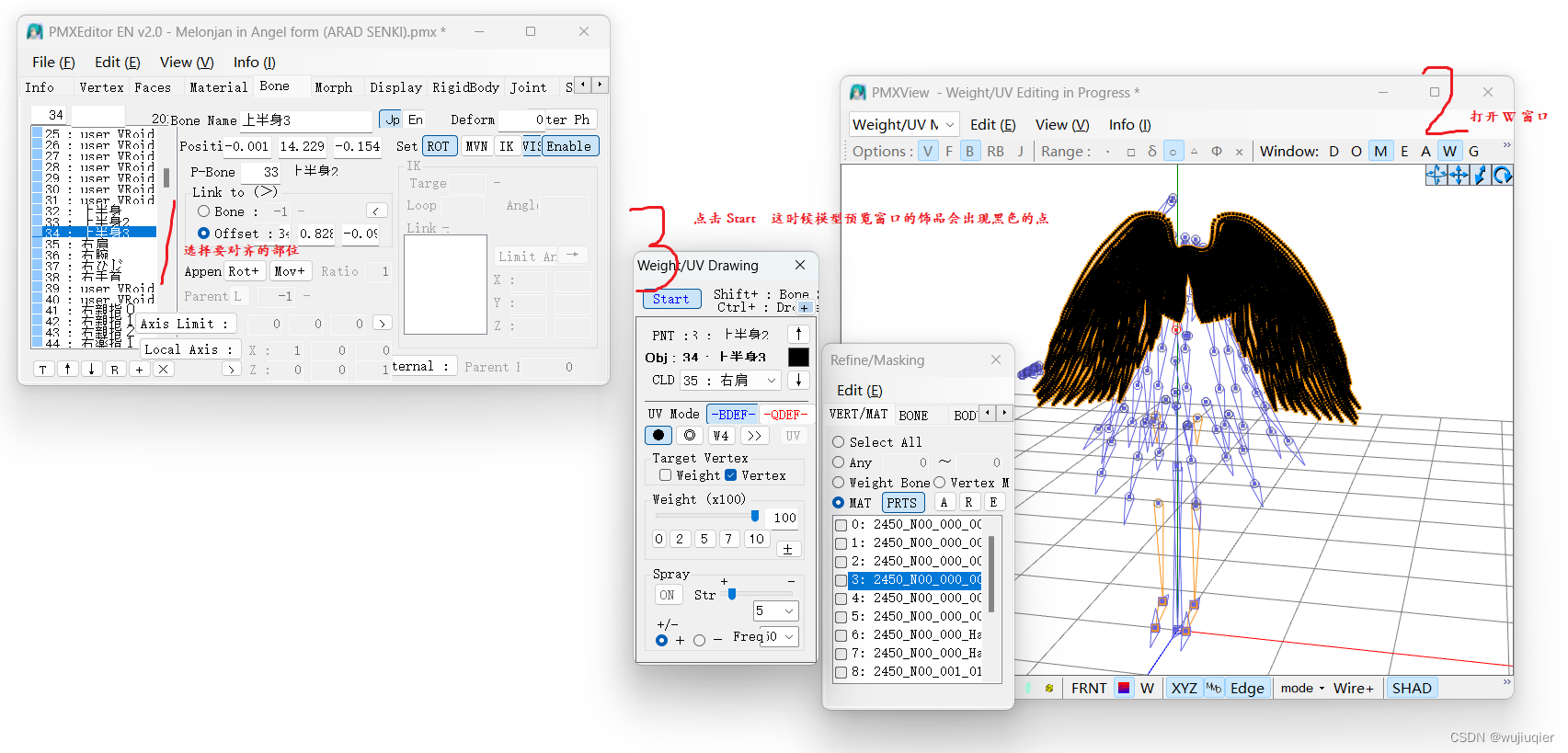This screenshot has height=753, width=1568.
Task: Click black color swatch beside Obj
Action: 798,357
